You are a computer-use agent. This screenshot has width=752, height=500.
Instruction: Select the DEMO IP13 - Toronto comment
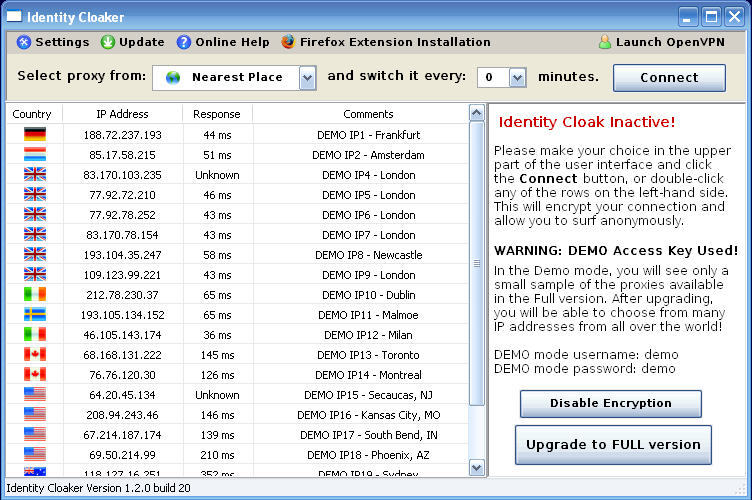coord(368,355)
